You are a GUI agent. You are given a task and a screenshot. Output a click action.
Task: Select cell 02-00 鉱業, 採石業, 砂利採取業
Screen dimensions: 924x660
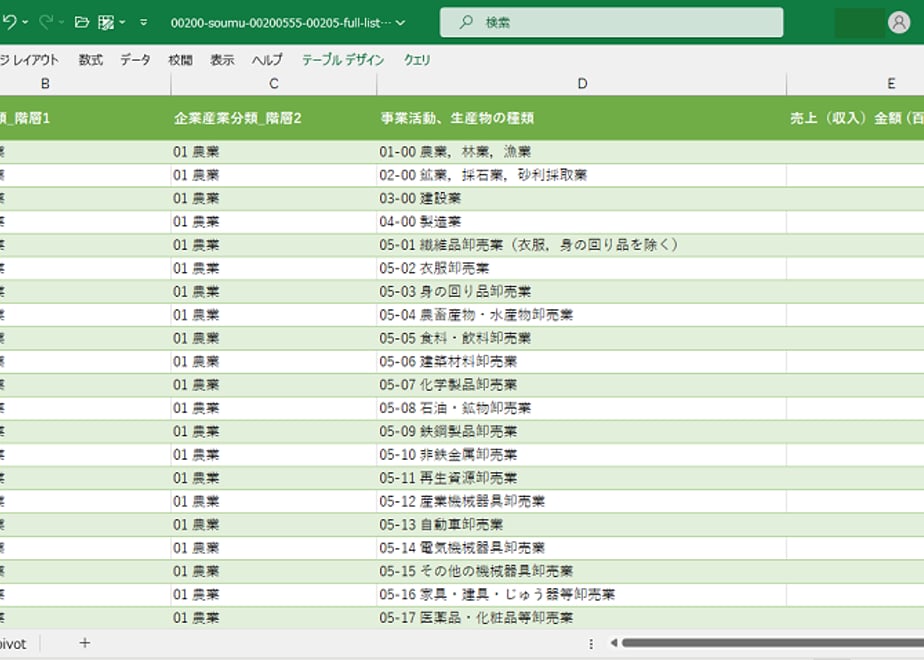(582, 175)
